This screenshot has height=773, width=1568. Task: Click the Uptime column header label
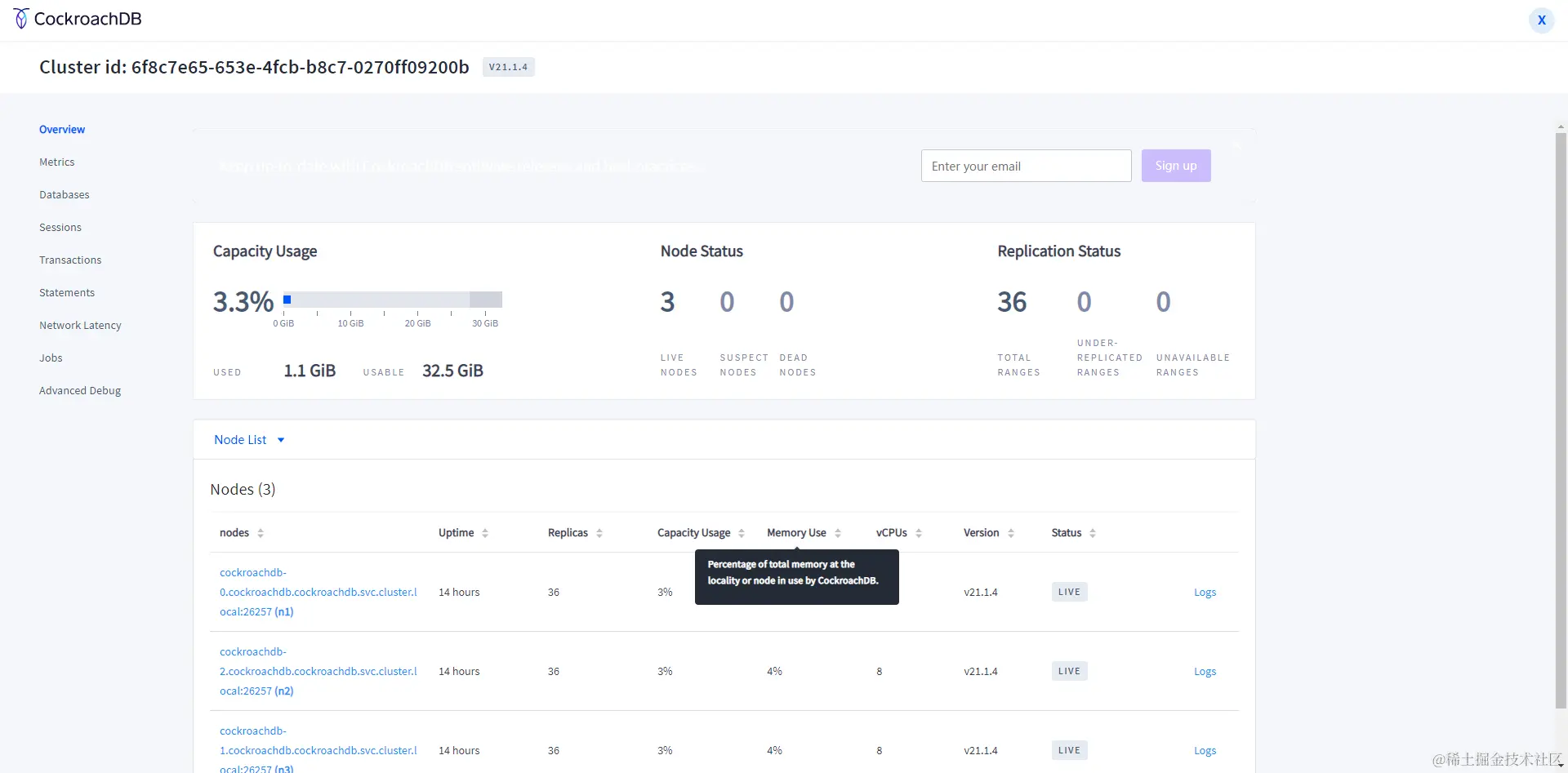click(456, 533)
